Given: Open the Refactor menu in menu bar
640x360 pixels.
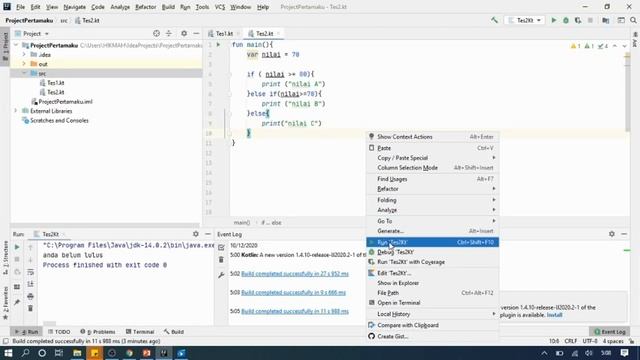Looking at the screenshot, I should [x=145, y=7].
